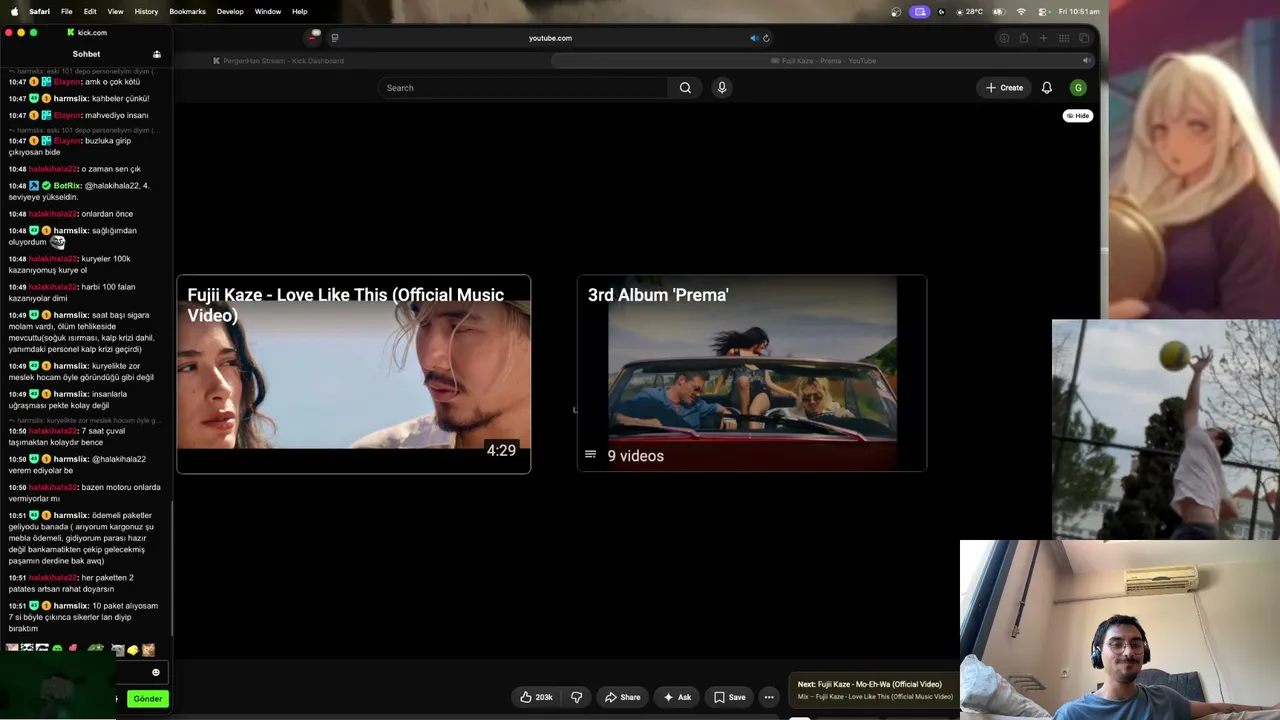Open Safari downloads icon
1280x720 pixels.
pyautogui.click(x=1003, y=38)
